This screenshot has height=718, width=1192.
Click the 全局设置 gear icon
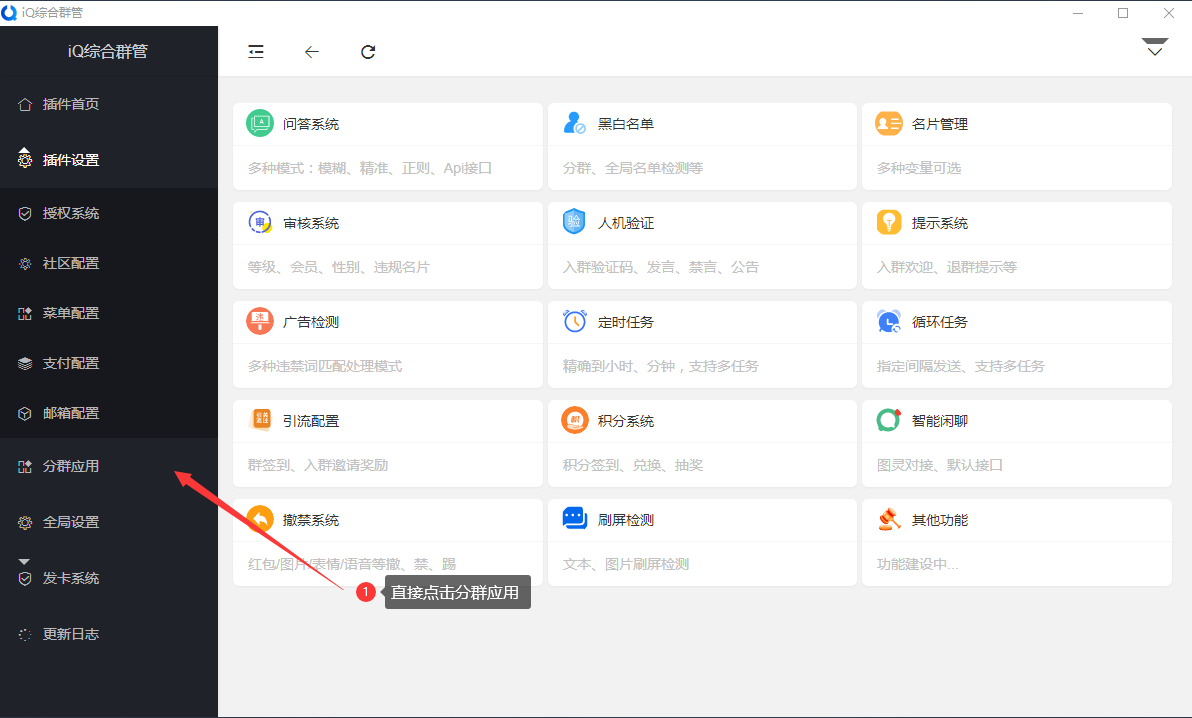coord(25,523)
